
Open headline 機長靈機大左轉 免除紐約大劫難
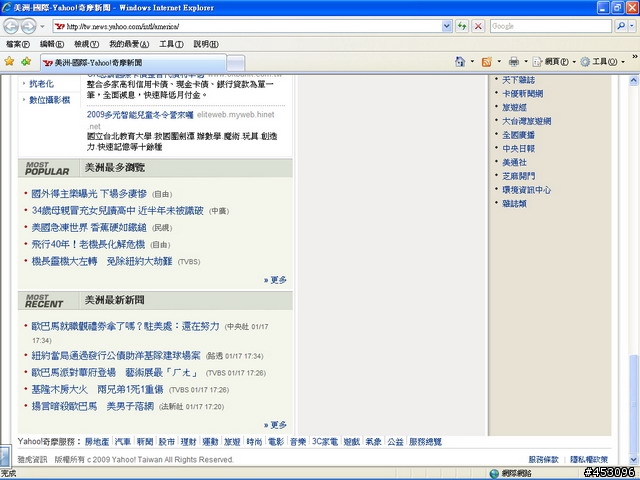102,261
